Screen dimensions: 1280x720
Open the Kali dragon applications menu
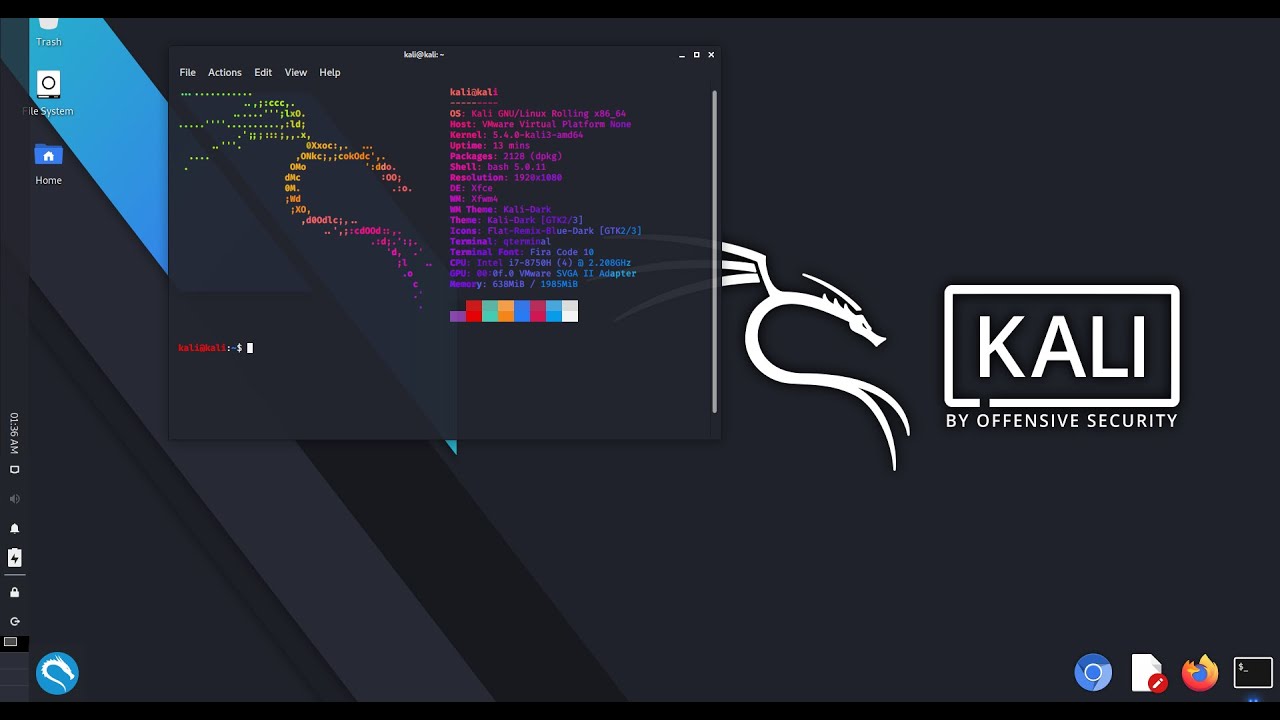pyautogui.click(x=57, y=674)
